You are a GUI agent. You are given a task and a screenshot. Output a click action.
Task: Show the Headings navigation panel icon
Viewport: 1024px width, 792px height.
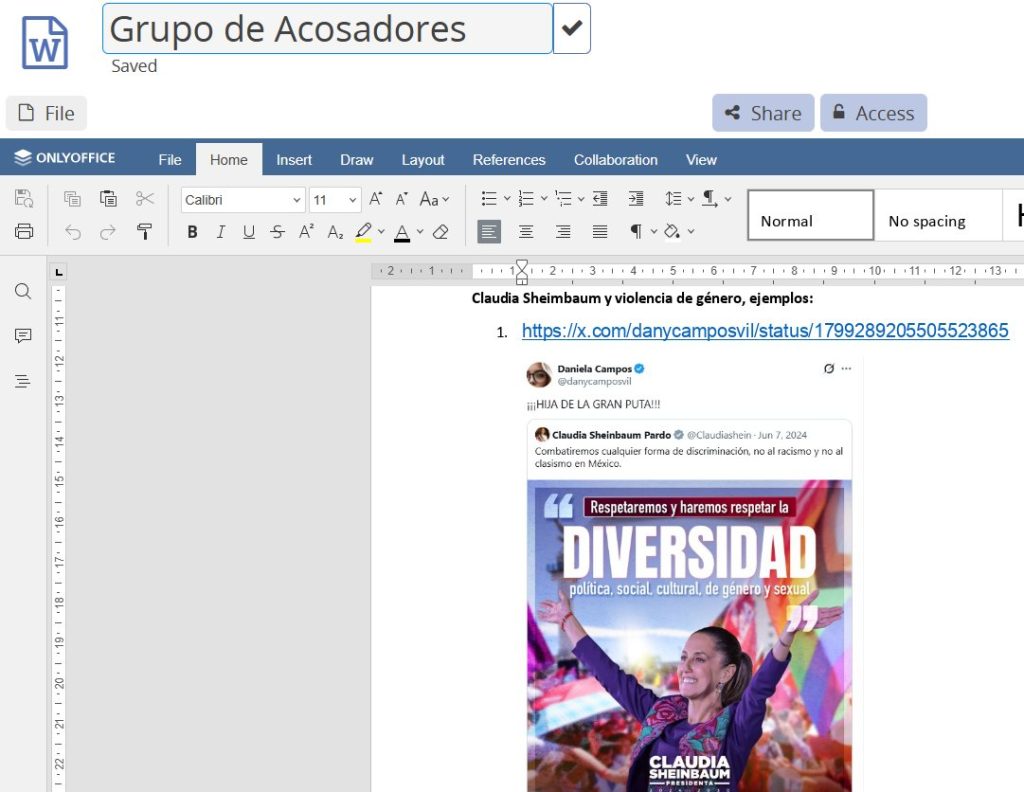pos(23,381)
